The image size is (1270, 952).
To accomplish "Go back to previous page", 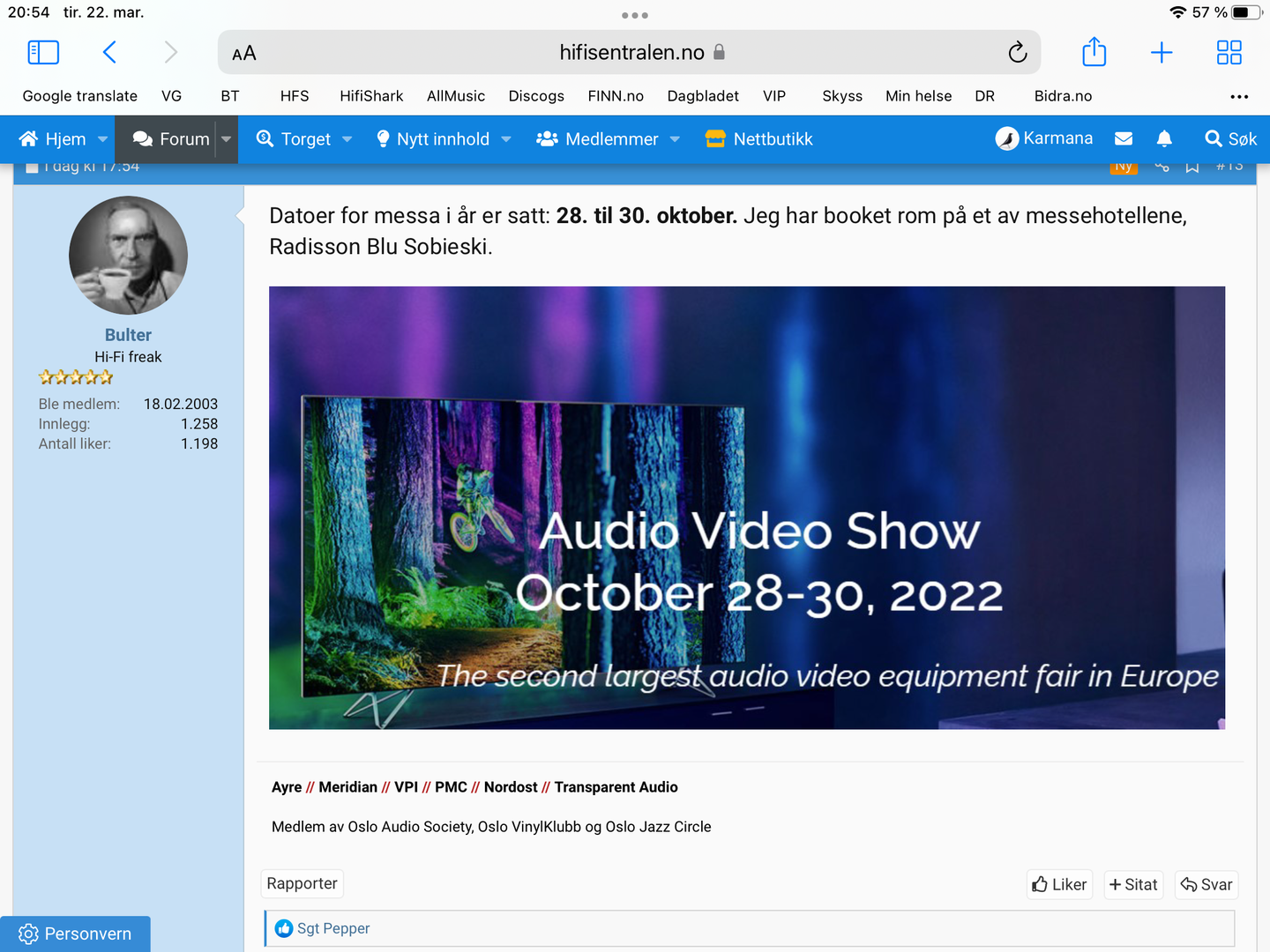I will (x=109, y=53).
